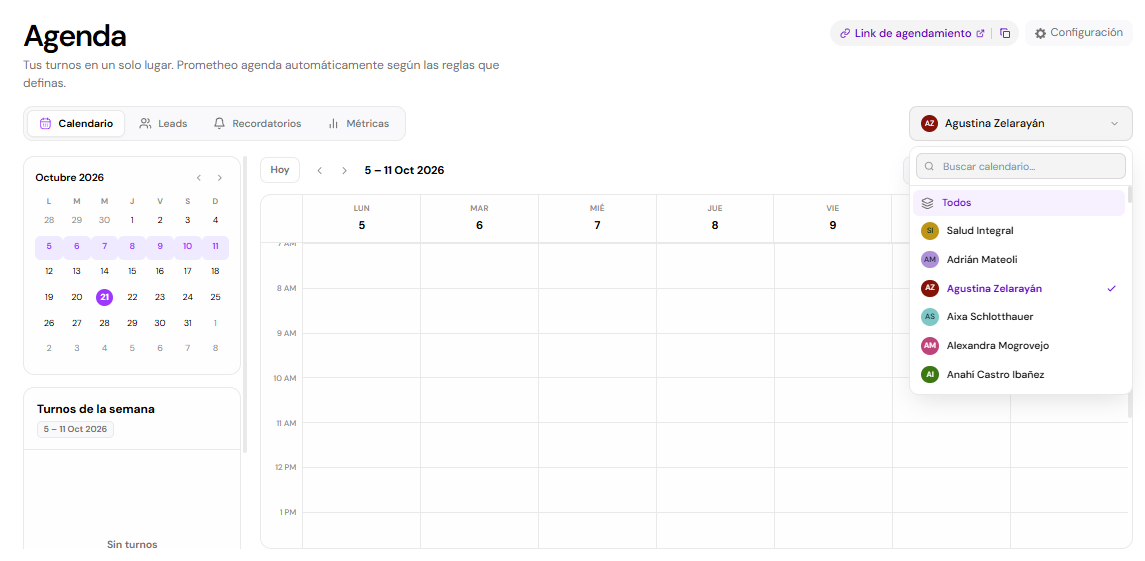Select Todos in the calendar list

pos(1019,202)
